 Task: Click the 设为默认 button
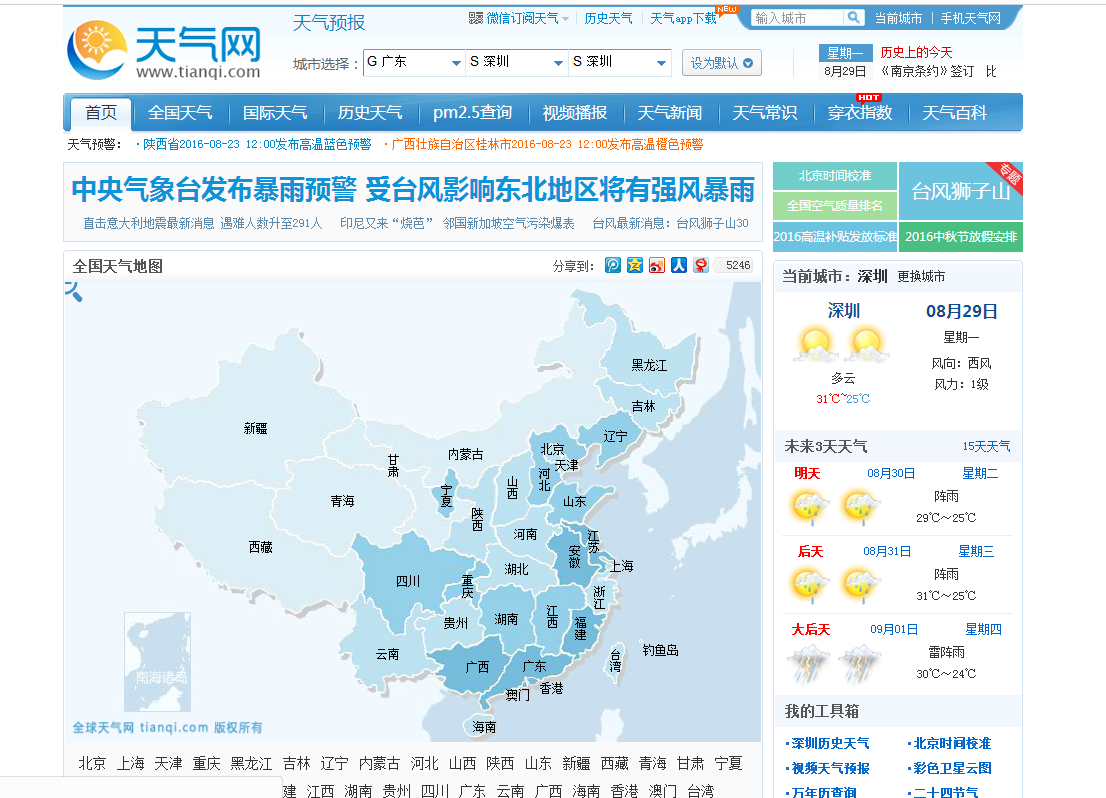tap(721, 63)
